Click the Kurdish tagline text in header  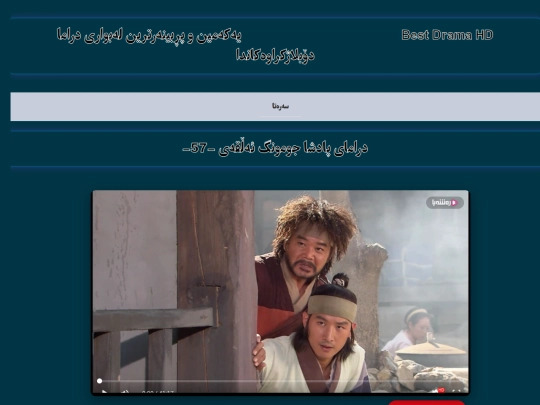[x=186, y=45]
